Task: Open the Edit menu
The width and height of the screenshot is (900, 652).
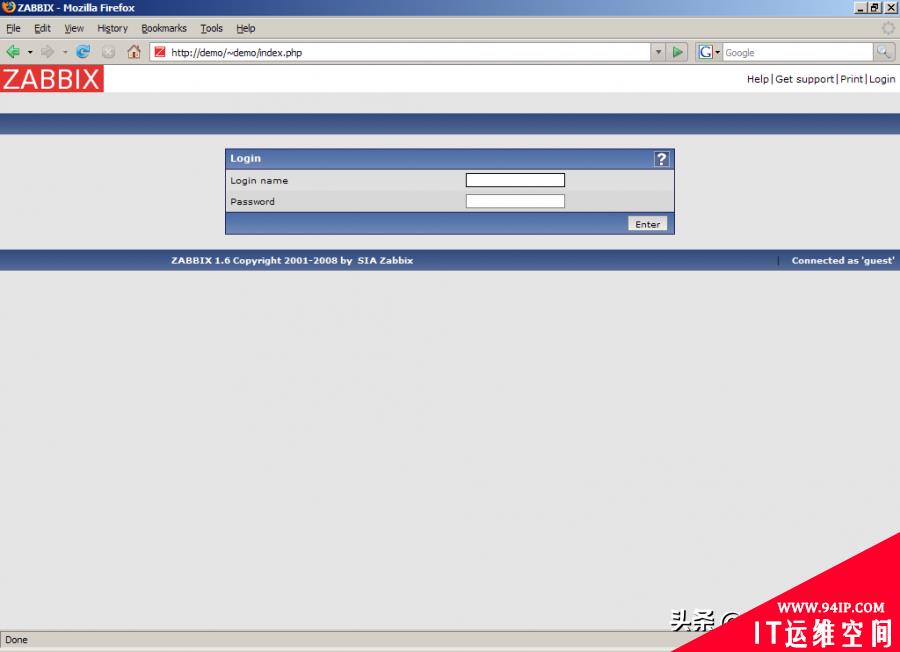Action: [42, 28]
